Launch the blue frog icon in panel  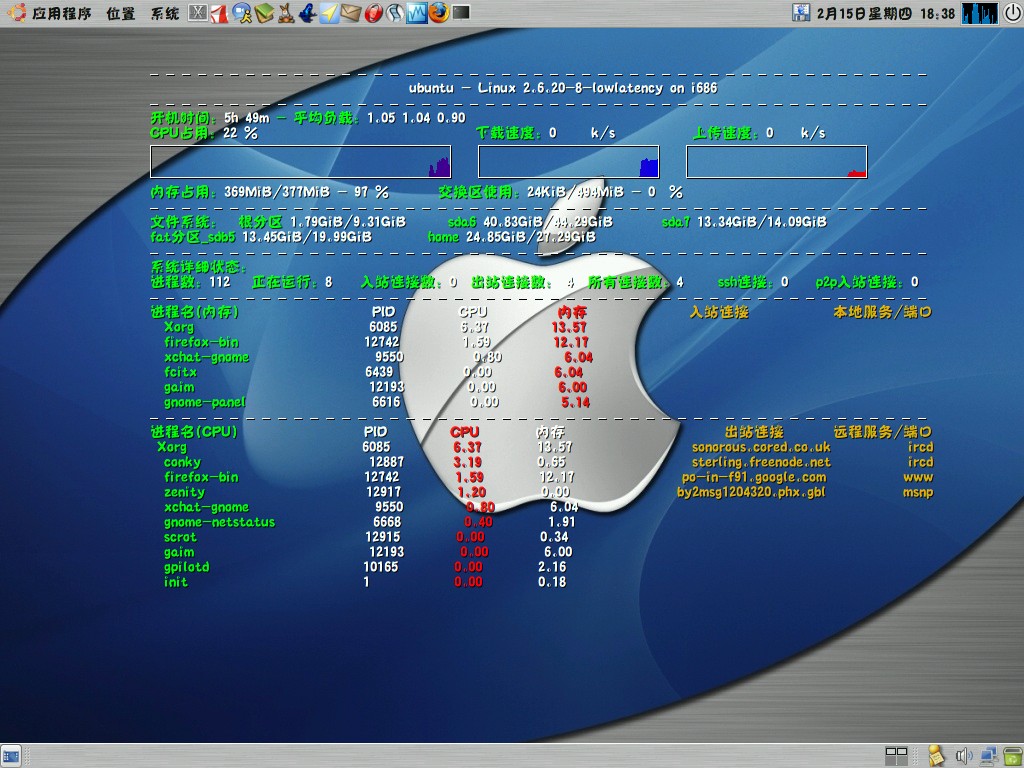(308, 13)
